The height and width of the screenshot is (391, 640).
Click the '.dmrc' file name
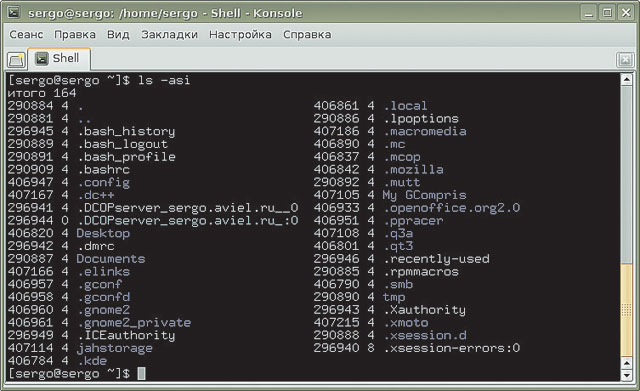[96, 246]
